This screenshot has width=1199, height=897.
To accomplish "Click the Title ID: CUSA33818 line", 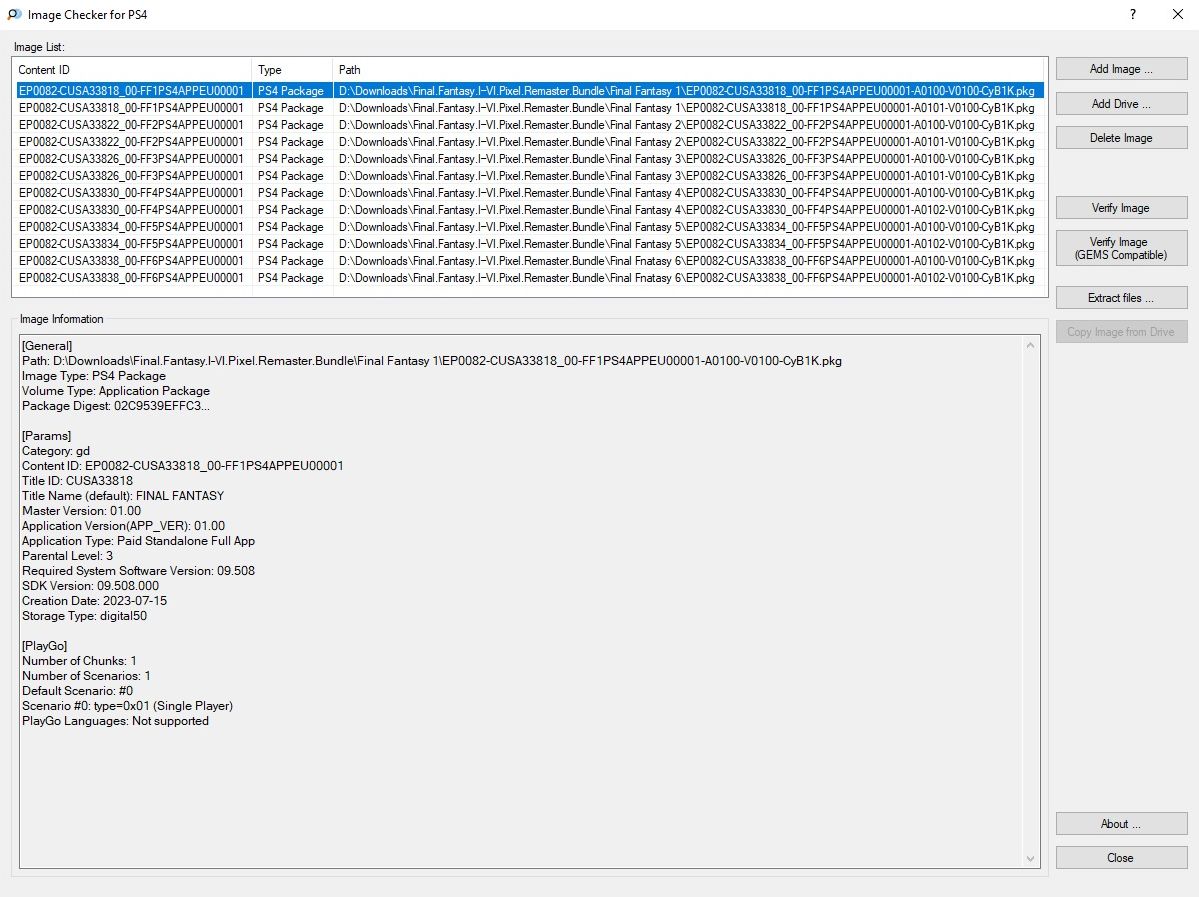I will coord(77,481).
